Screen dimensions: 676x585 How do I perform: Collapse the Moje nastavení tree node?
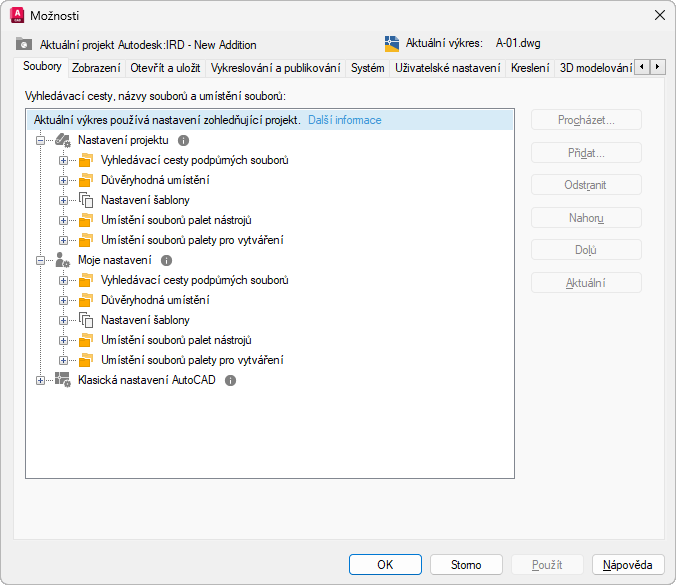(40, 260)
